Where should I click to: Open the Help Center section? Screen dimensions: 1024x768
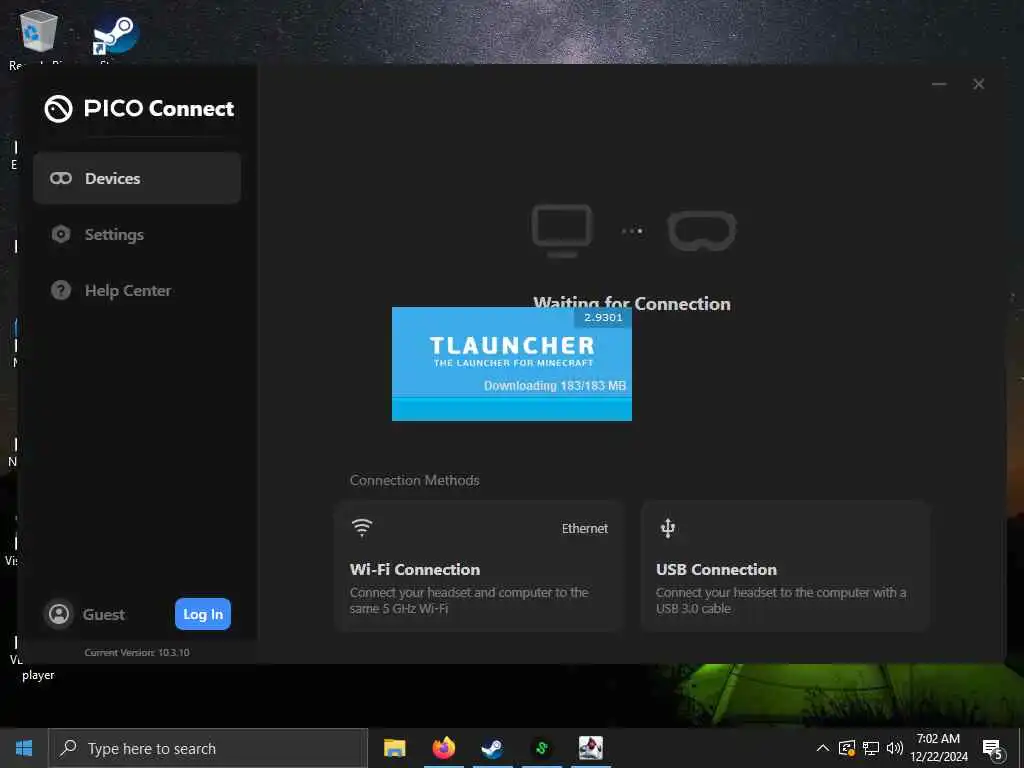(x=136, y=291)
